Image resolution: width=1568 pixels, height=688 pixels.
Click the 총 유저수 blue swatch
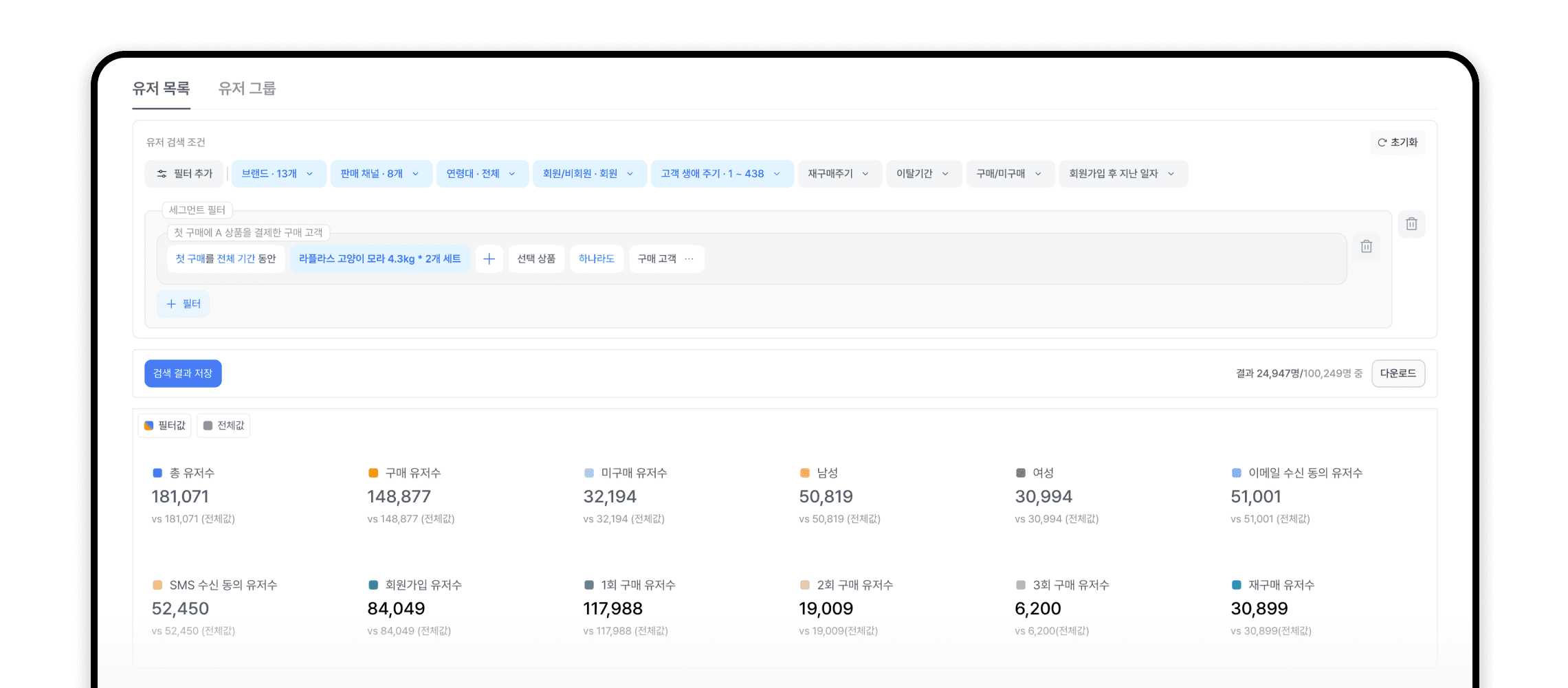157,473
